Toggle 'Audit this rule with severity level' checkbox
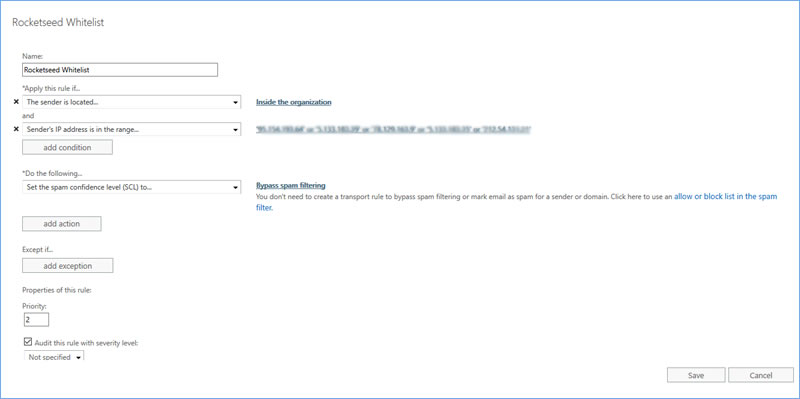The height and width of the screenshot is (399, 800). tap(28, 342)
